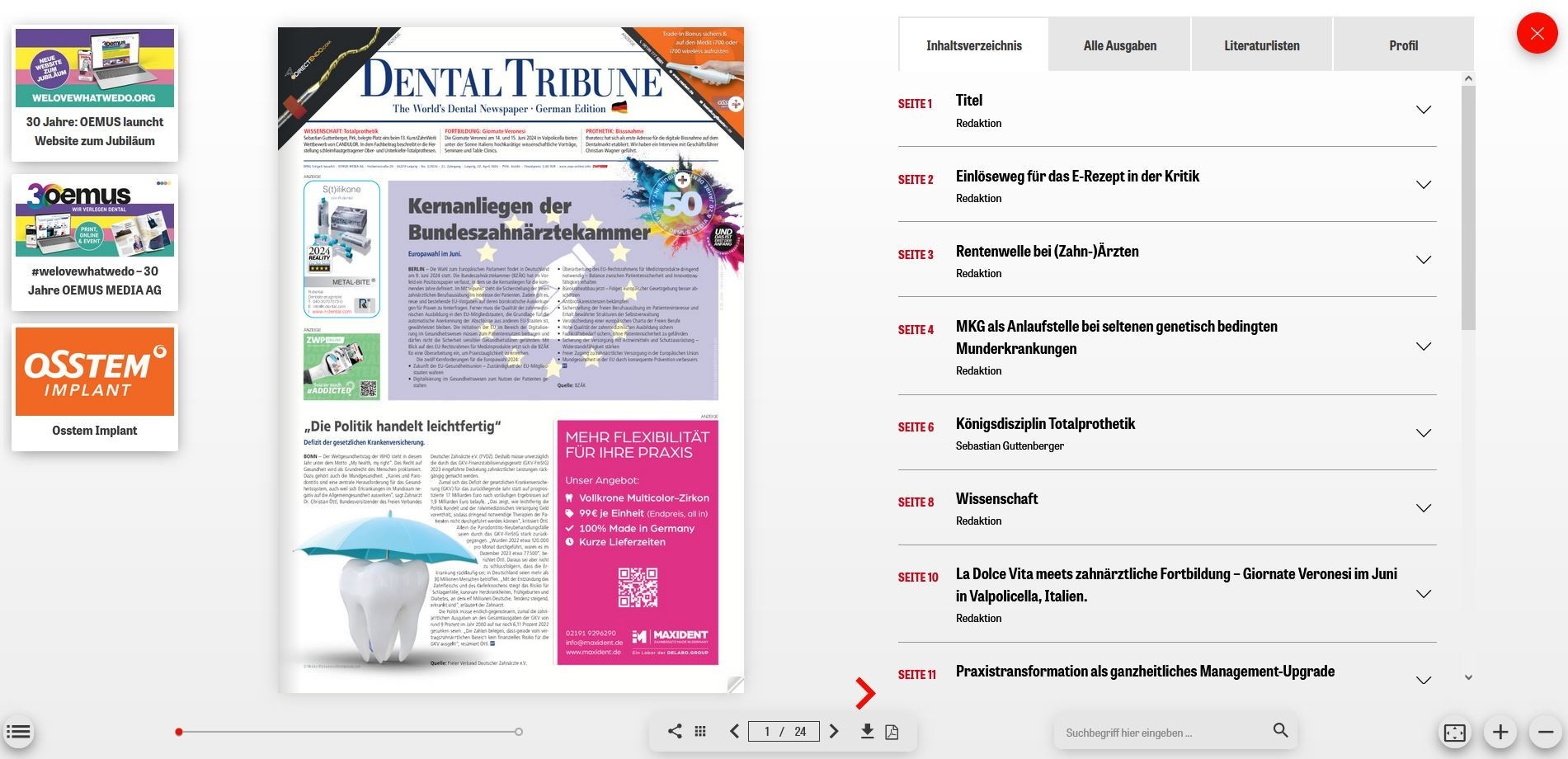Image resolution: width=1568 pixels, height=759 pixels.
Task: Go to next page arrow in toolbar
Action: [x=834, y=731]
